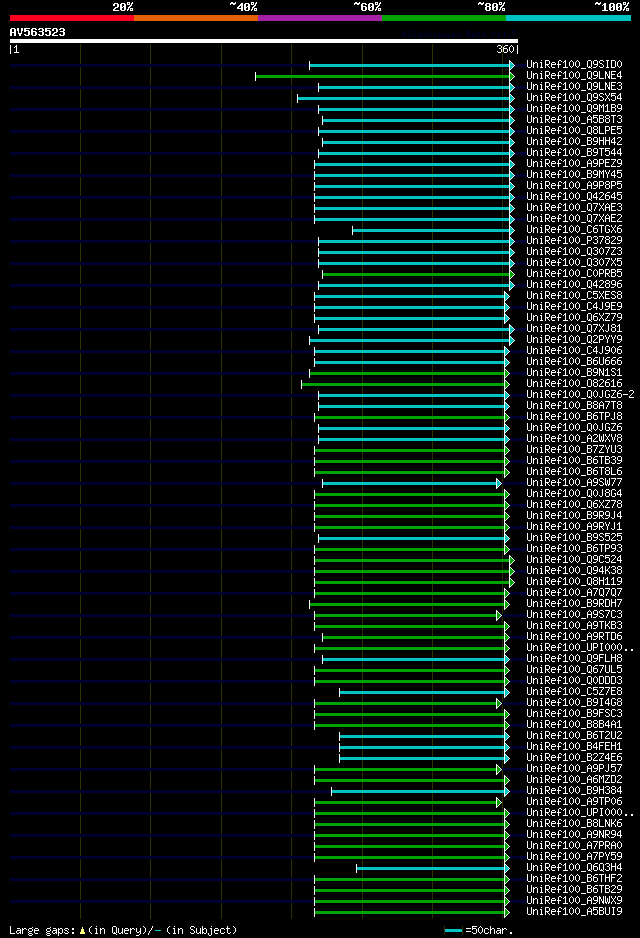Viewport: 640px width, 938px height.
Task: Select hit label UniRef100_A9NWX9
Action: 574,900
